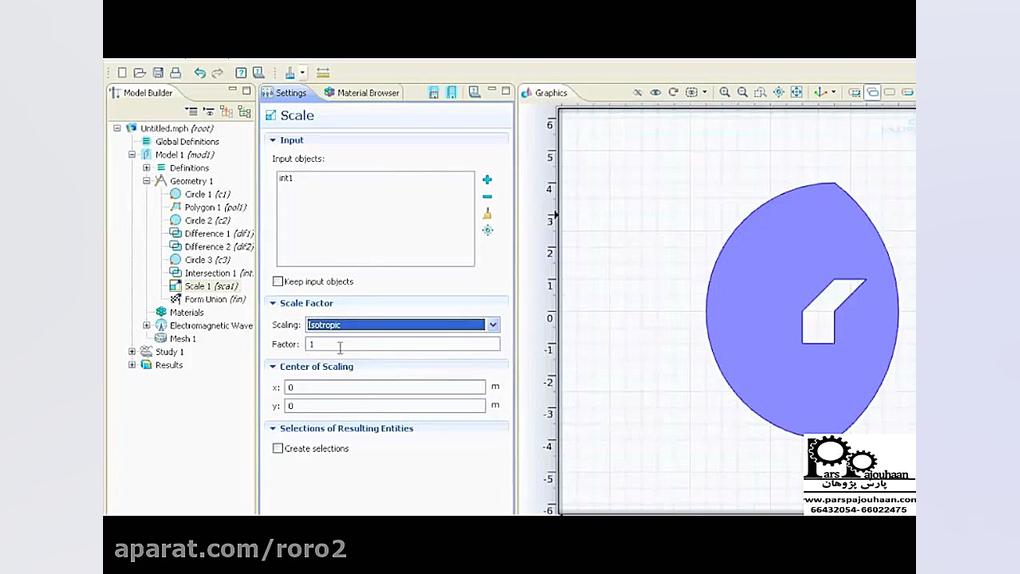This screenshot has height=574, width=1020.
Task: Click the plus icon to add input objects
Action: pos(487,180)
